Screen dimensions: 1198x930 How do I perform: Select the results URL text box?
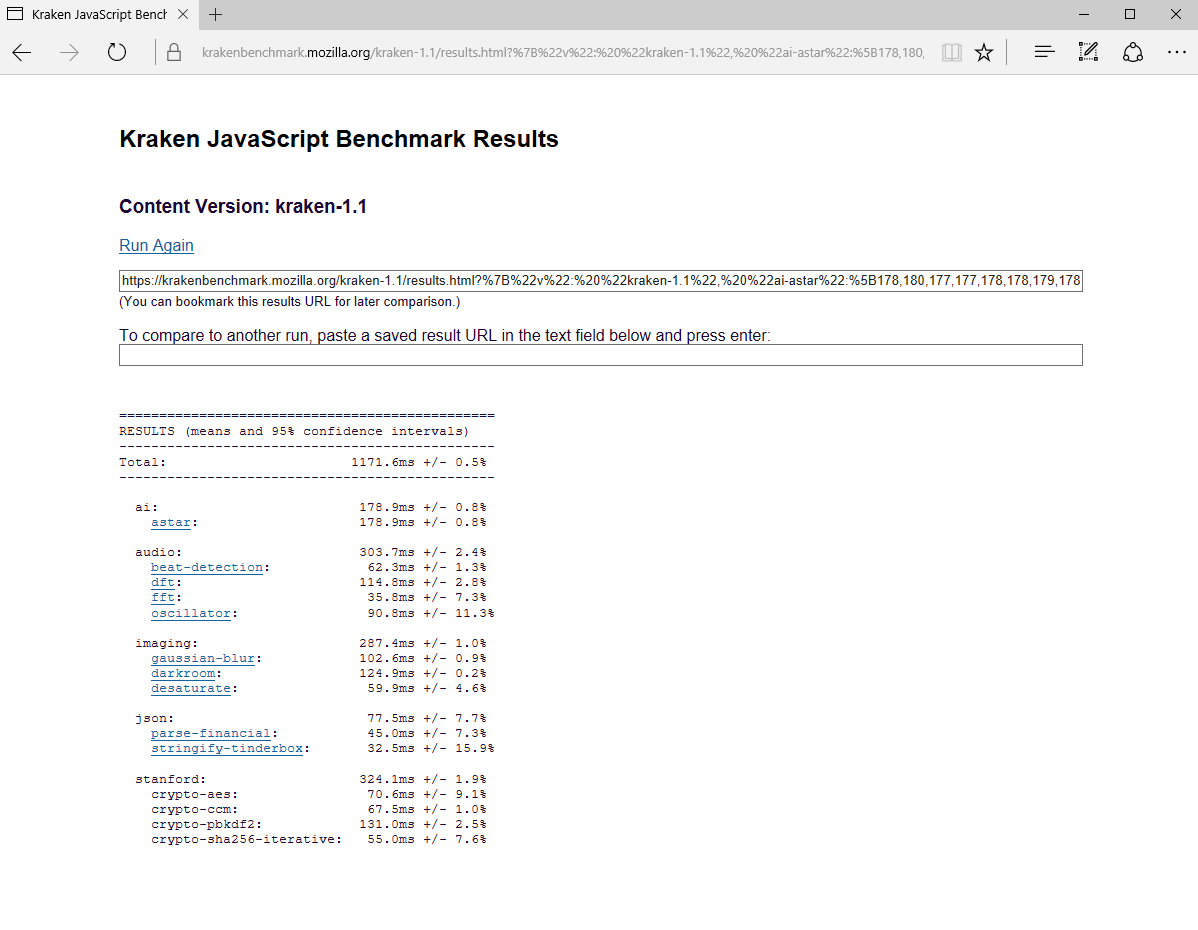601,280
